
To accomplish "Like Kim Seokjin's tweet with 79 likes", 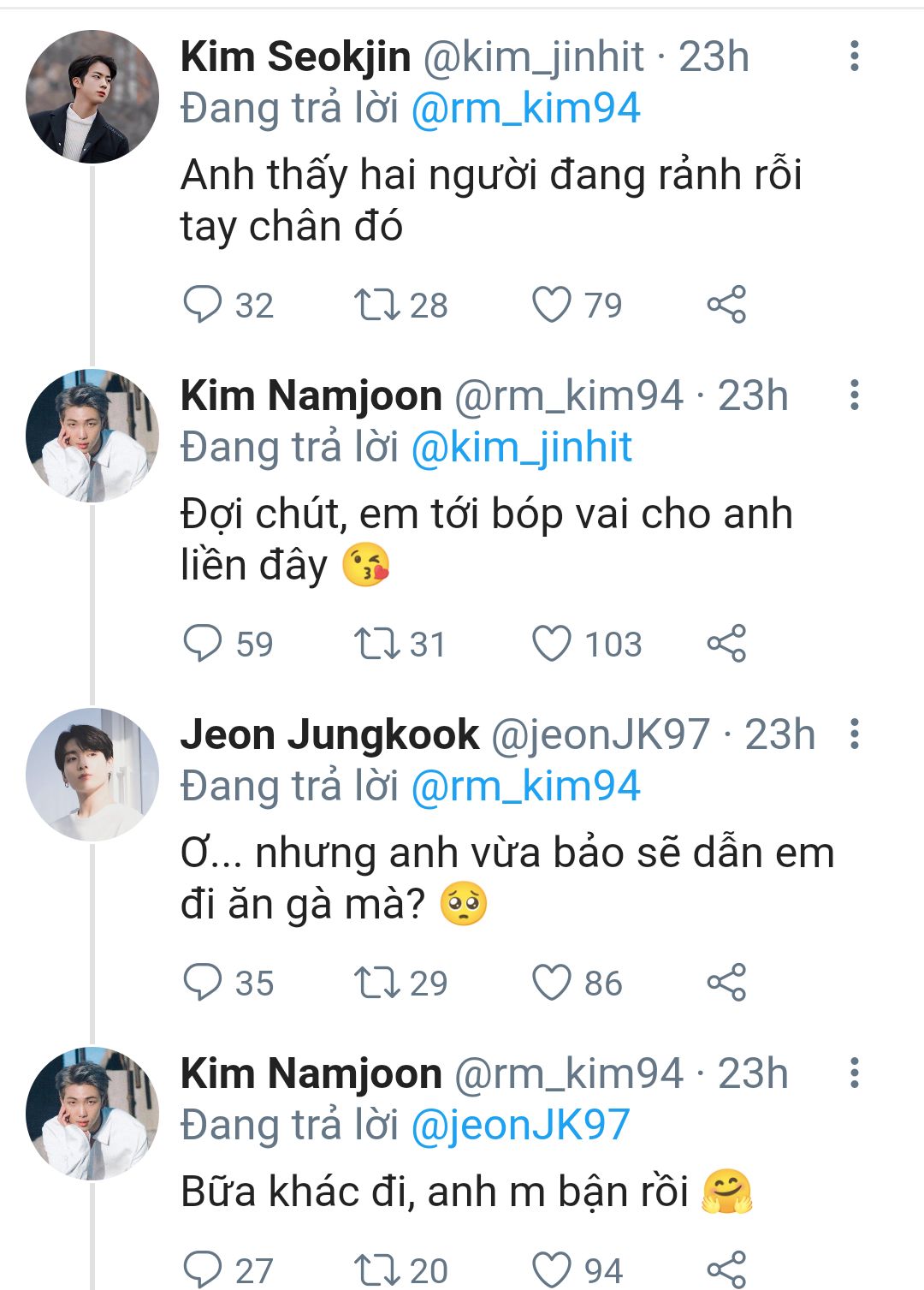I will click(552, 305).
